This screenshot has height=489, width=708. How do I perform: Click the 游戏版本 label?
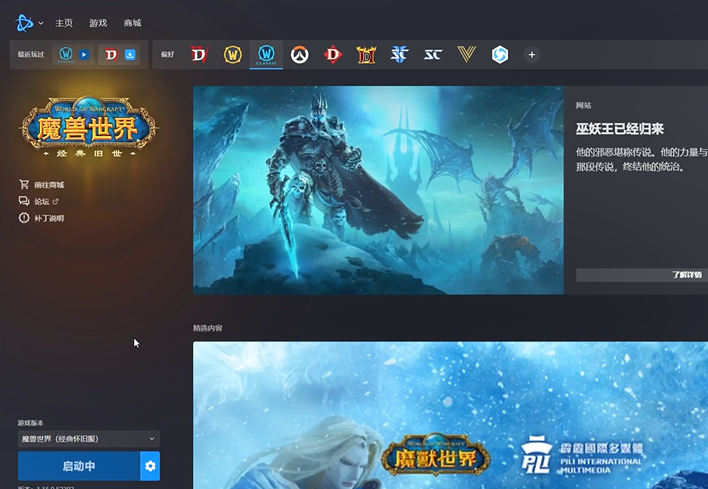click(x=31, y=423)
